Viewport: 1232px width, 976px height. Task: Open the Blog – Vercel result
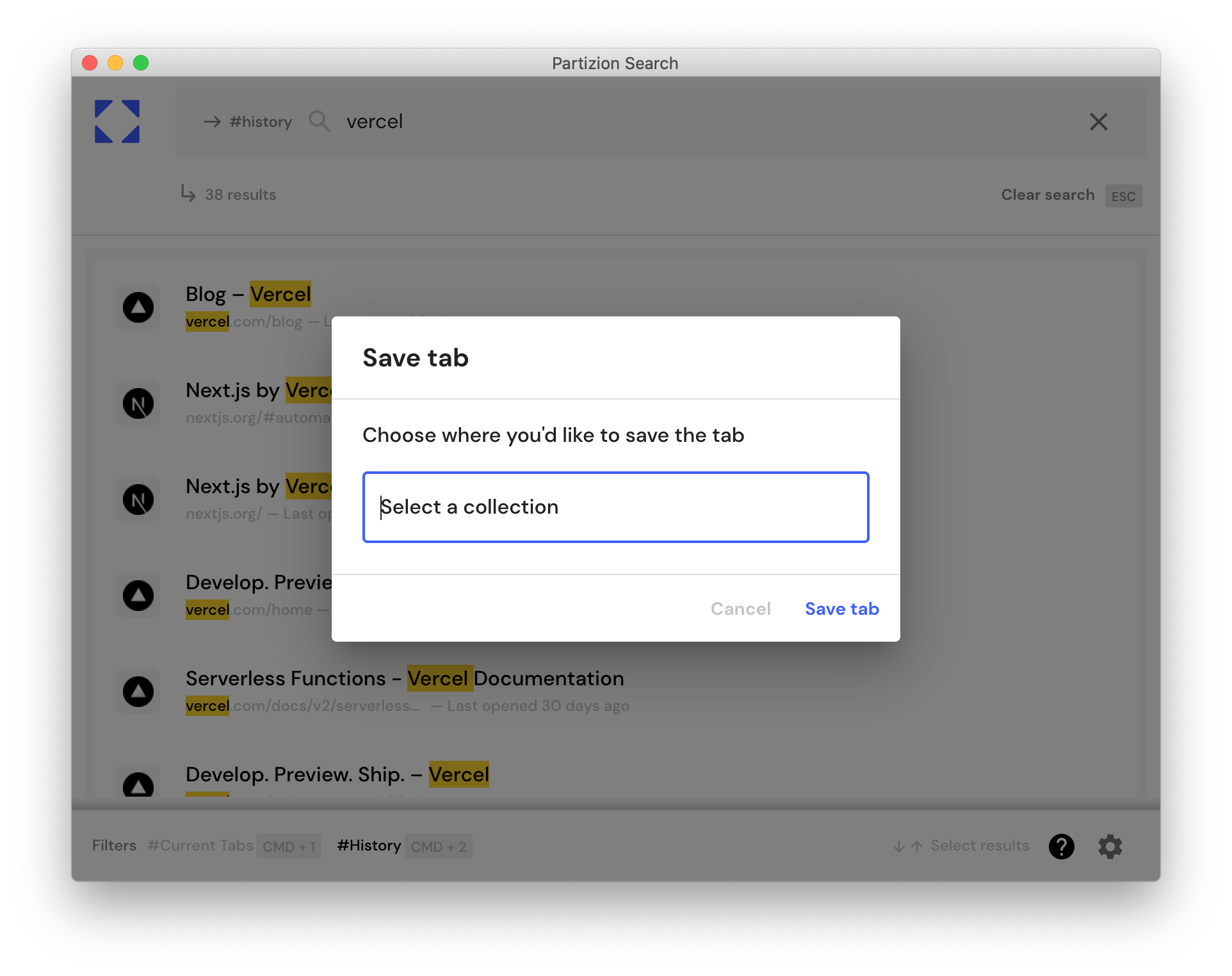coord(248,295)
